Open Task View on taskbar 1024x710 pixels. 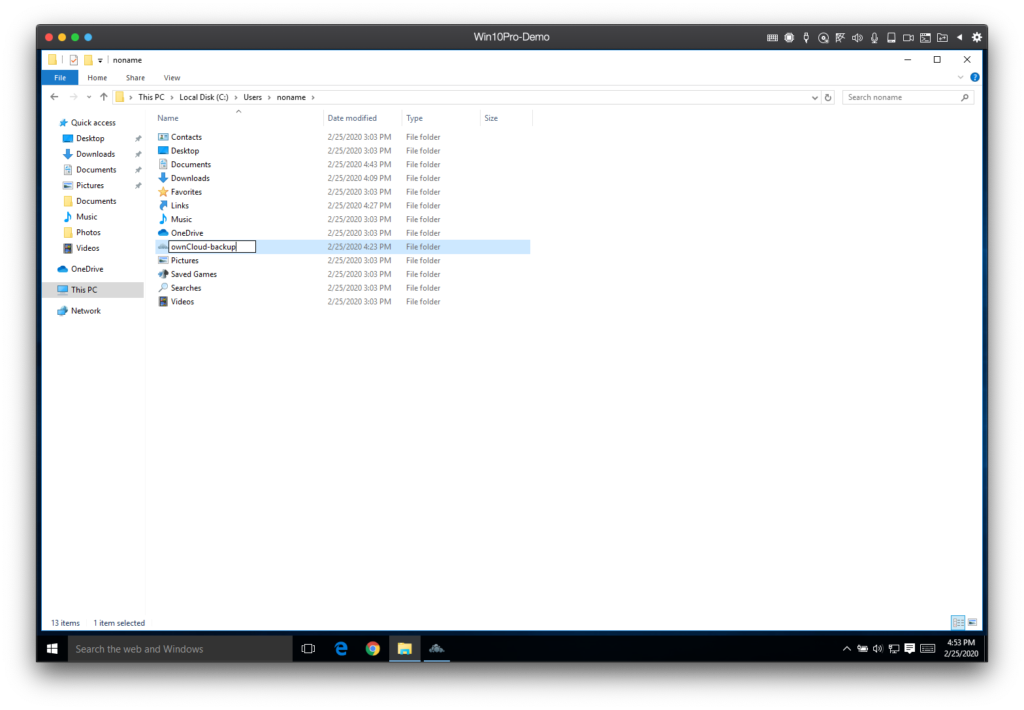pyautogui.click(x=308, y=649)
